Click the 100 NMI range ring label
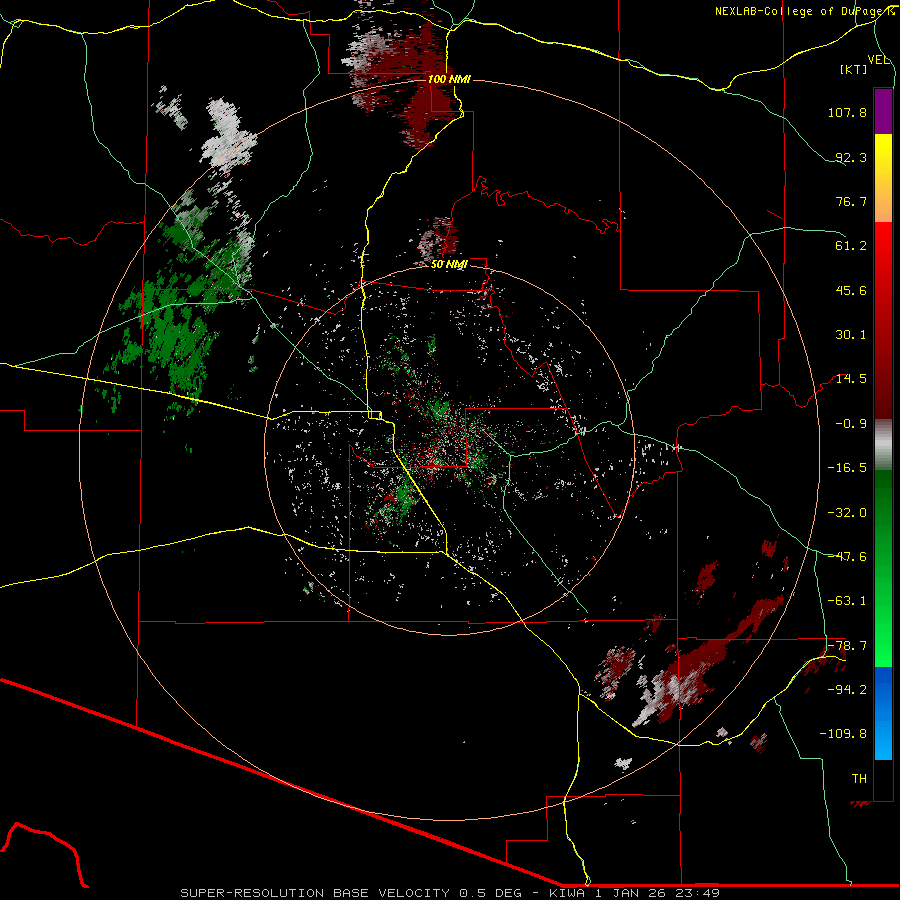 (x=449, y=79)
